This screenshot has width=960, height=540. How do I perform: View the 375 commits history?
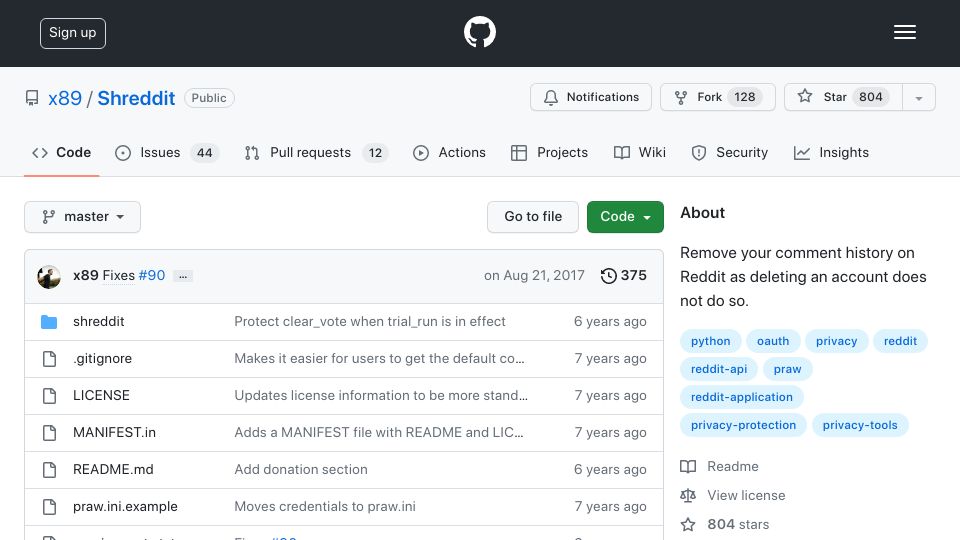click(624, 276)
